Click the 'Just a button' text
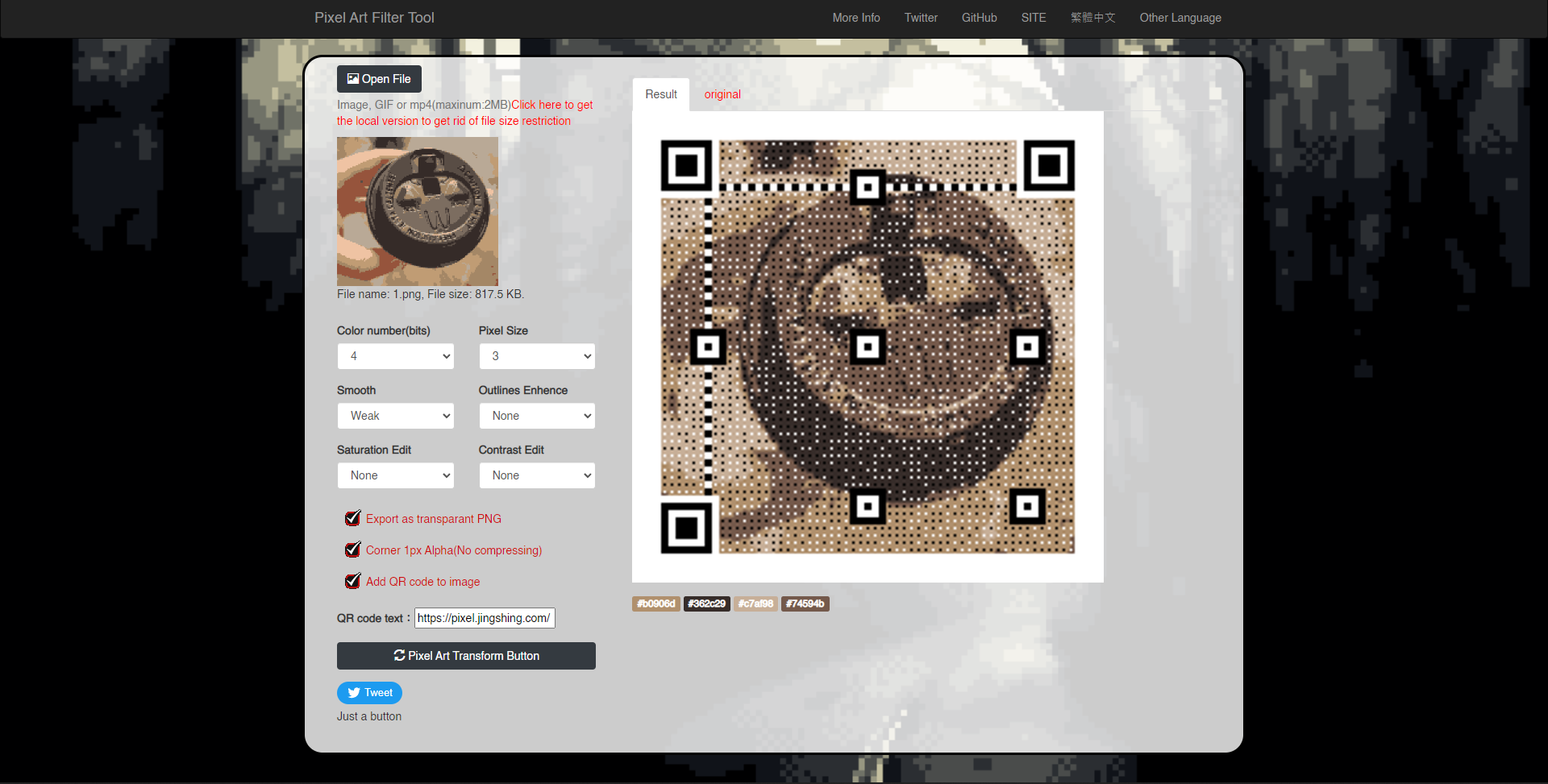The height and width of the screenshot is (784, 1548). coord(369,716)
